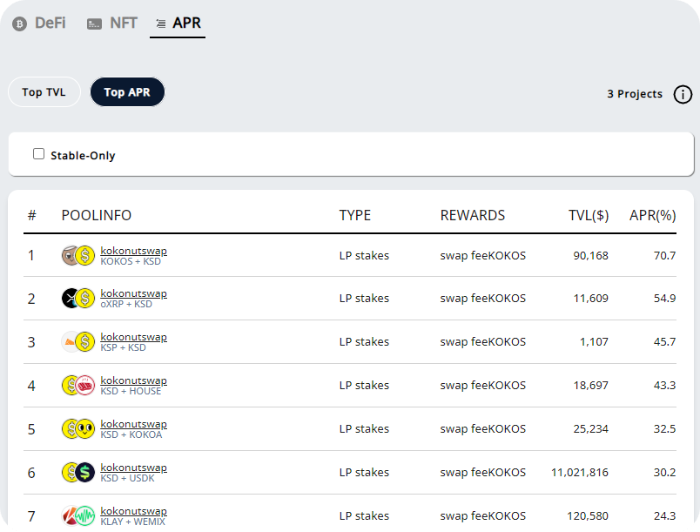Image resolution: width=700 pixels, height=532 pixels.
Task: Enable the Stable-Only checkbox
Action: tap(39, 154)
